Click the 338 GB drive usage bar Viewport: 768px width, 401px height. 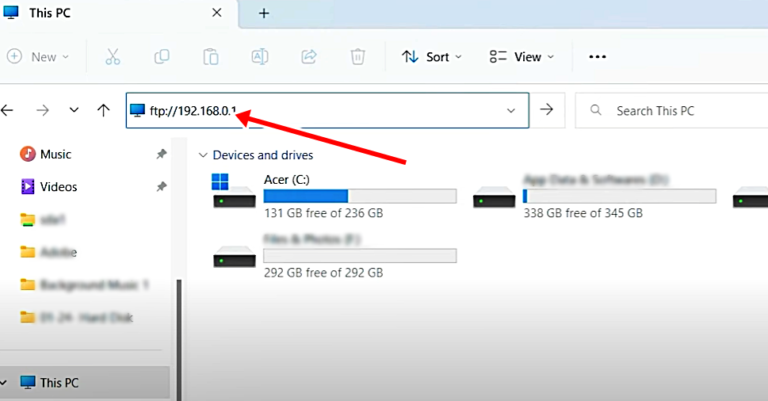point(620,196)
